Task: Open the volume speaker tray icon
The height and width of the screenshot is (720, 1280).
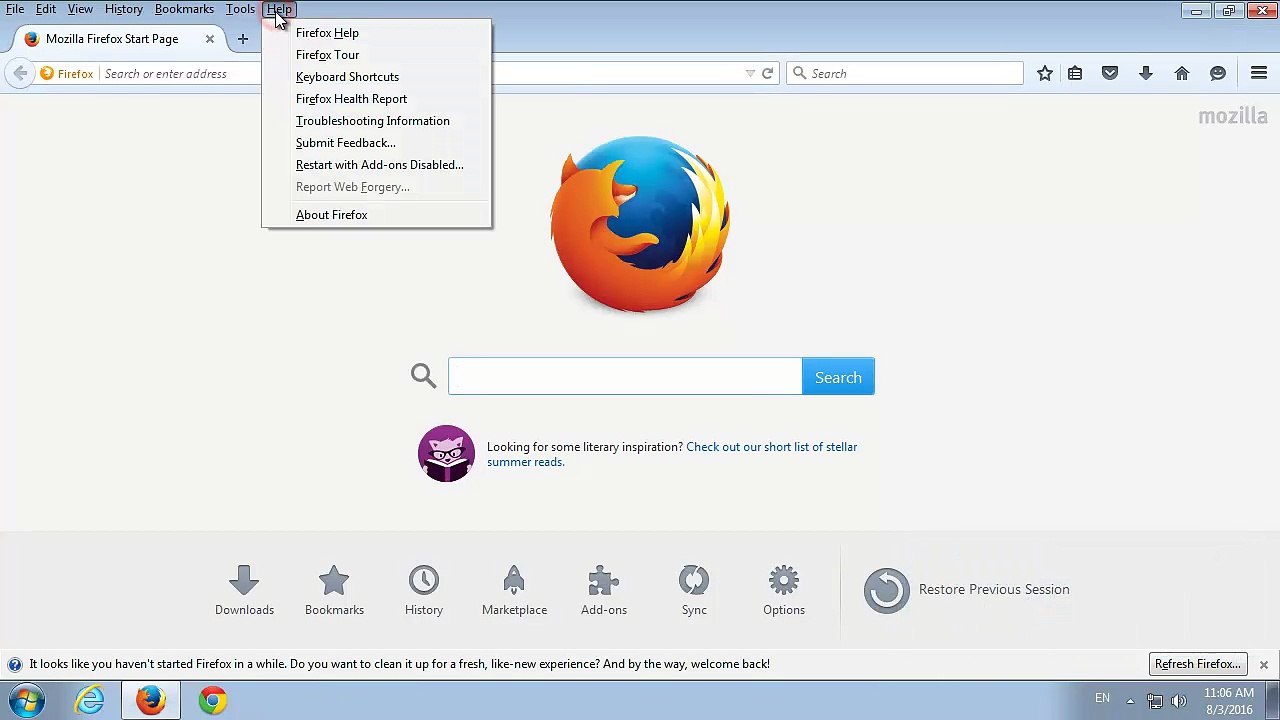Action: coord(1179,701)
